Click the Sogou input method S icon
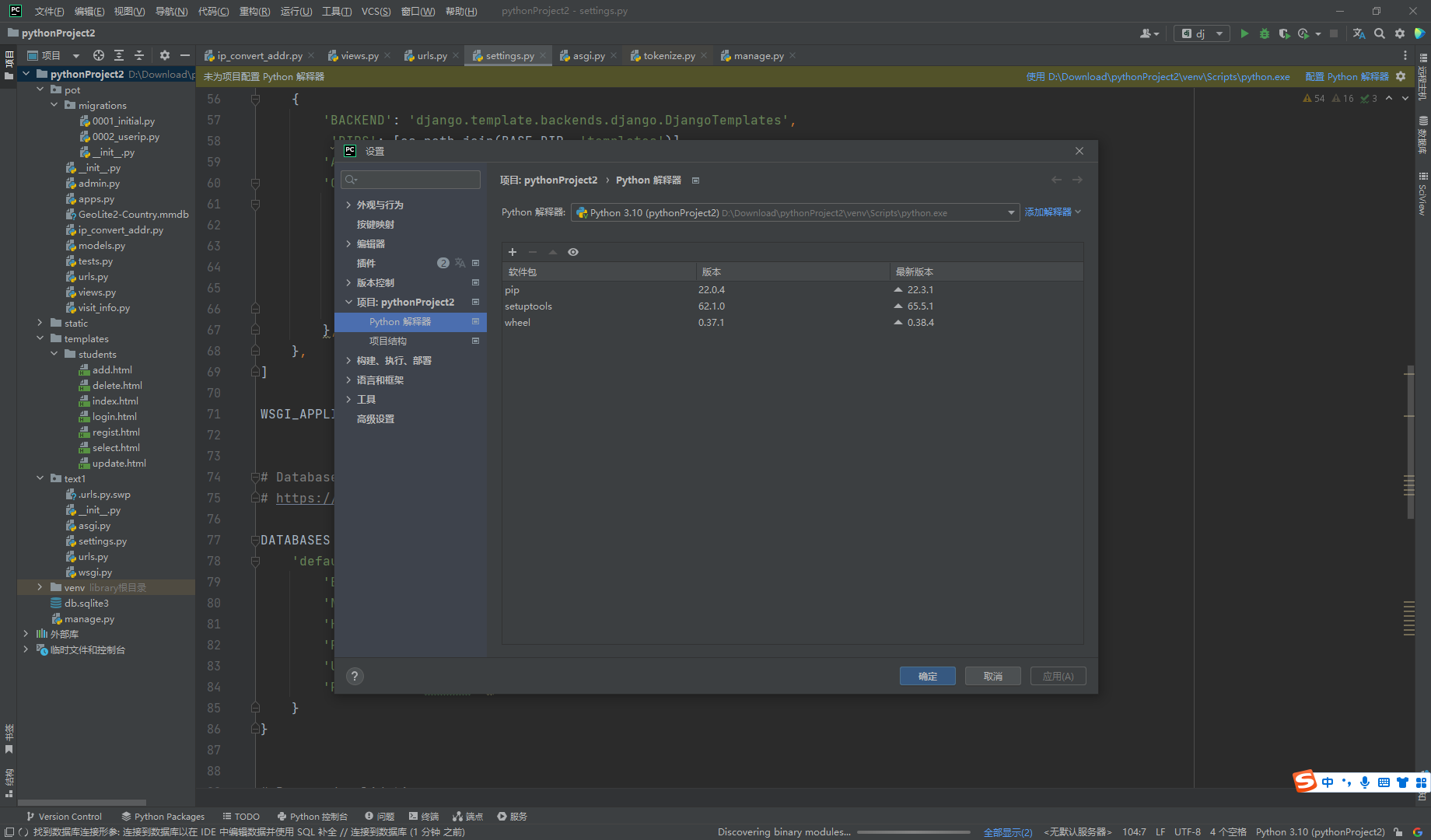The width and height of the screenshot is (1431, 840). (x=1304, y=781)
